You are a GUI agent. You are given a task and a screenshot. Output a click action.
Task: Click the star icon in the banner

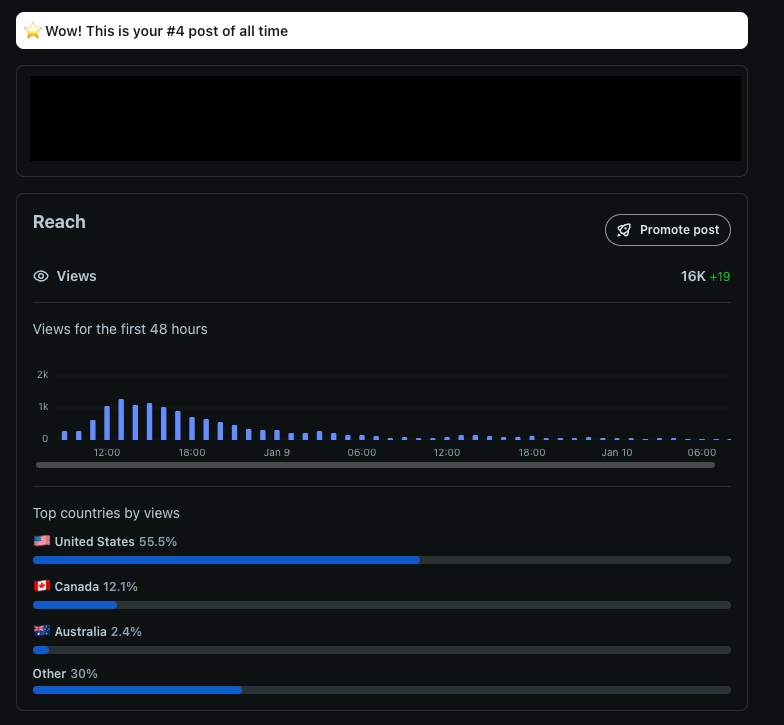click(32, 30)
